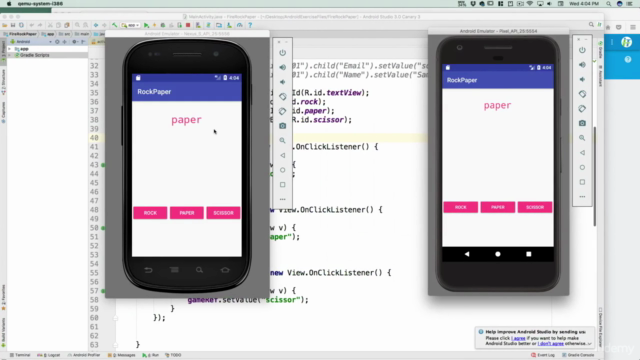Click volume down on the Nexus emulator toolbar
The image size is (640, 360).
pos(282,82)
